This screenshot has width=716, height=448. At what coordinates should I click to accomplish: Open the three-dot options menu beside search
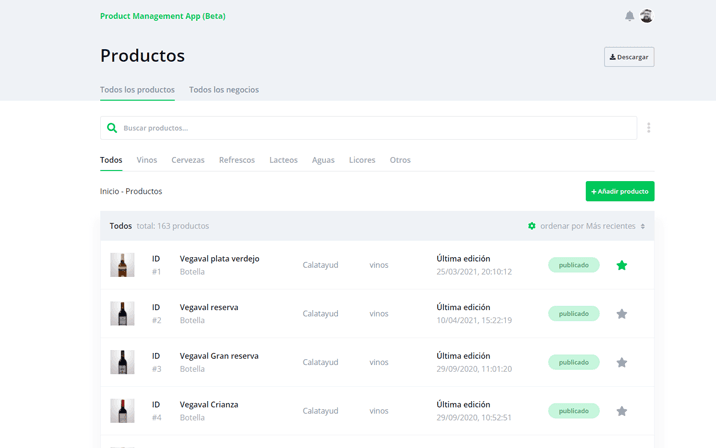click(648, 128)
